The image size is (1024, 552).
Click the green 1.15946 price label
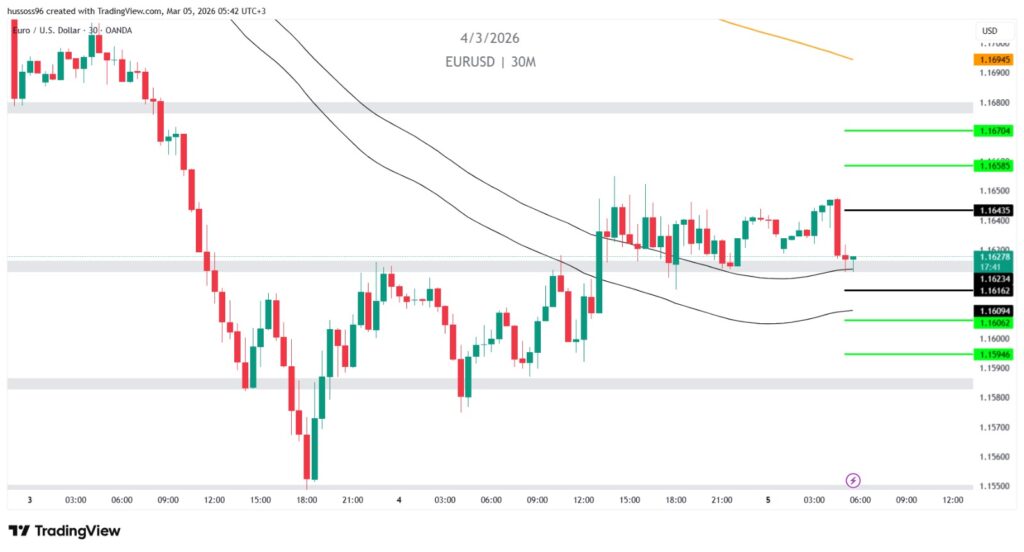point(995,354)
